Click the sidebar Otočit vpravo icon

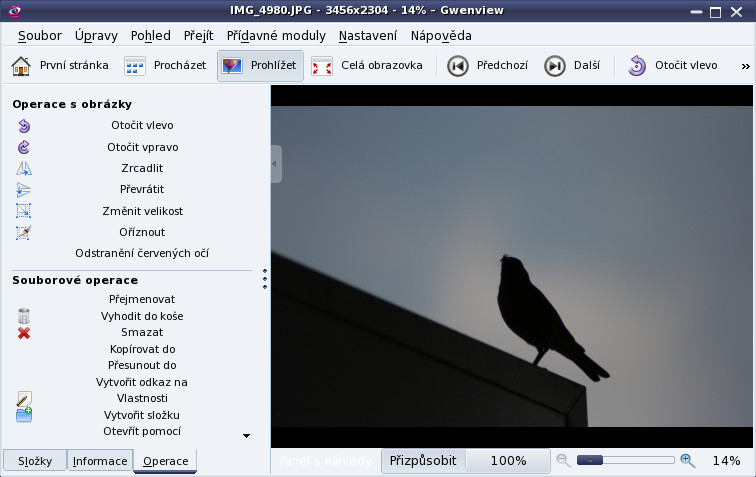[24, 147]
